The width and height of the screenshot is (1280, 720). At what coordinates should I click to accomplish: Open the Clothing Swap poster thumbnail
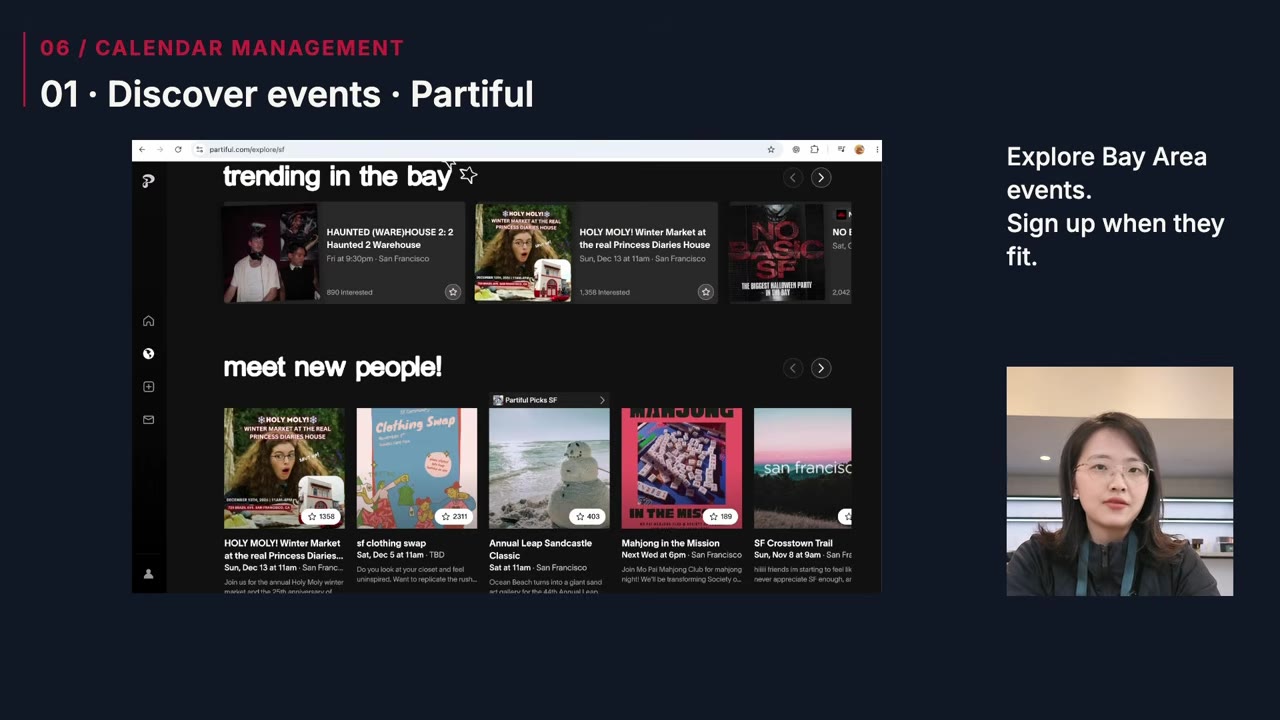(x=417, y=468)
